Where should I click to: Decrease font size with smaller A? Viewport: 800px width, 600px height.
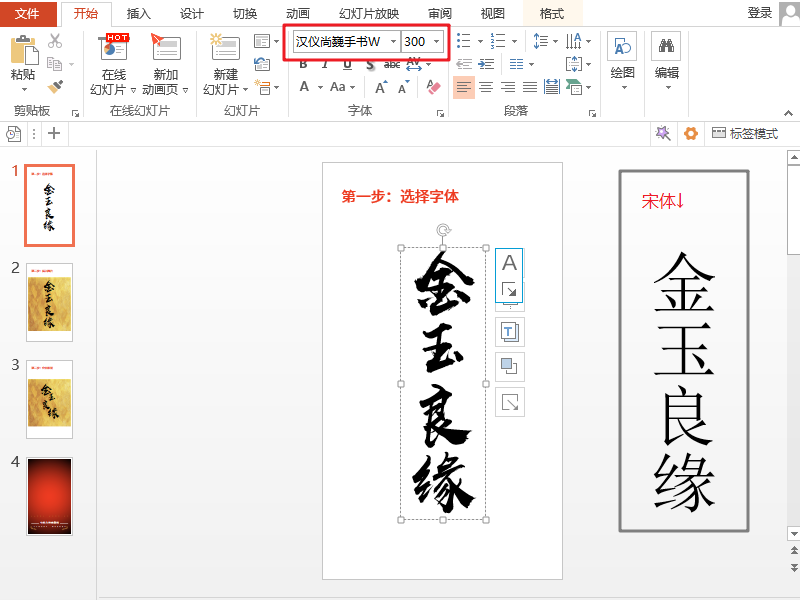tap(404, 87)
